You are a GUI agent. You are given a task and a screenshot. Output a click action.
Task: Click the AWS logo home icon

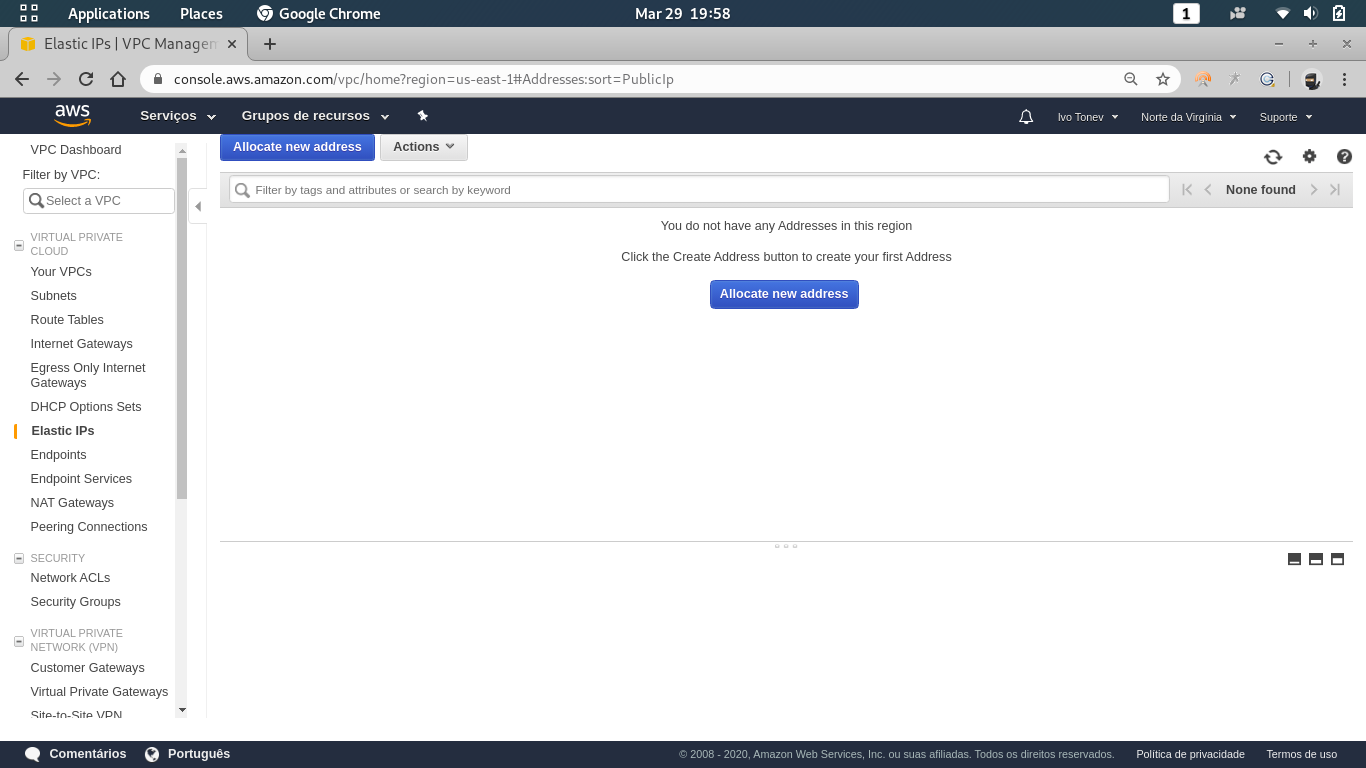click(x=73, y=116)
